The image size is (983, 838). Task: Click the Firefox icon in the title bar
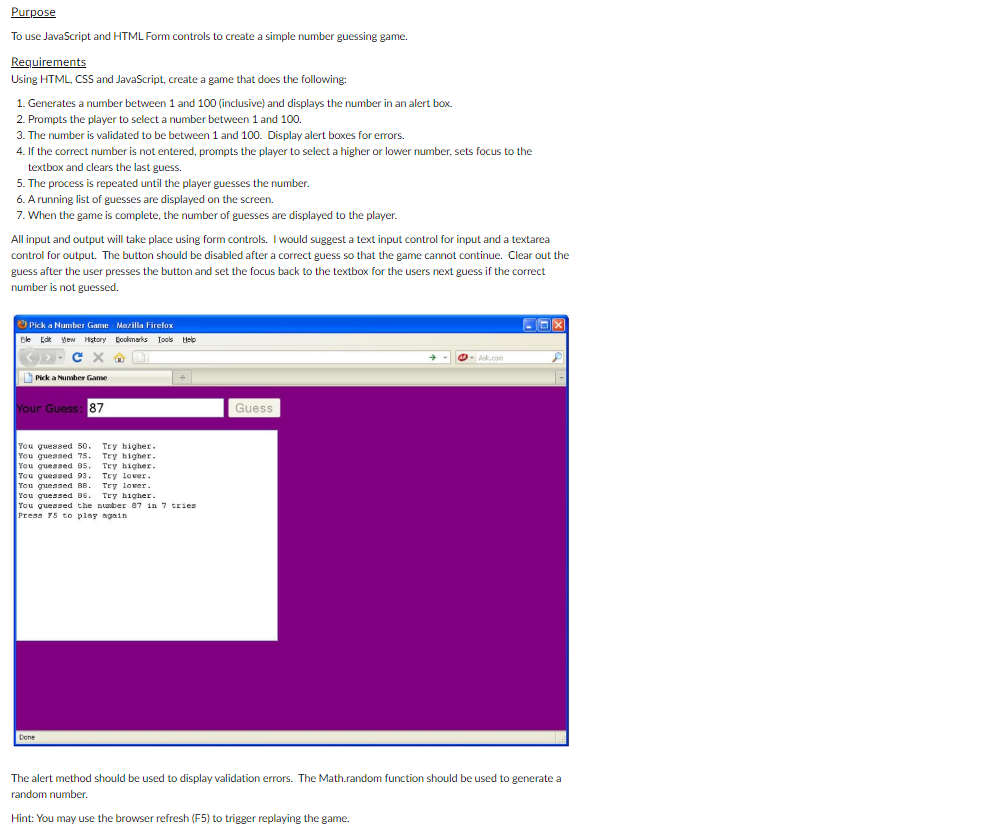23,325
